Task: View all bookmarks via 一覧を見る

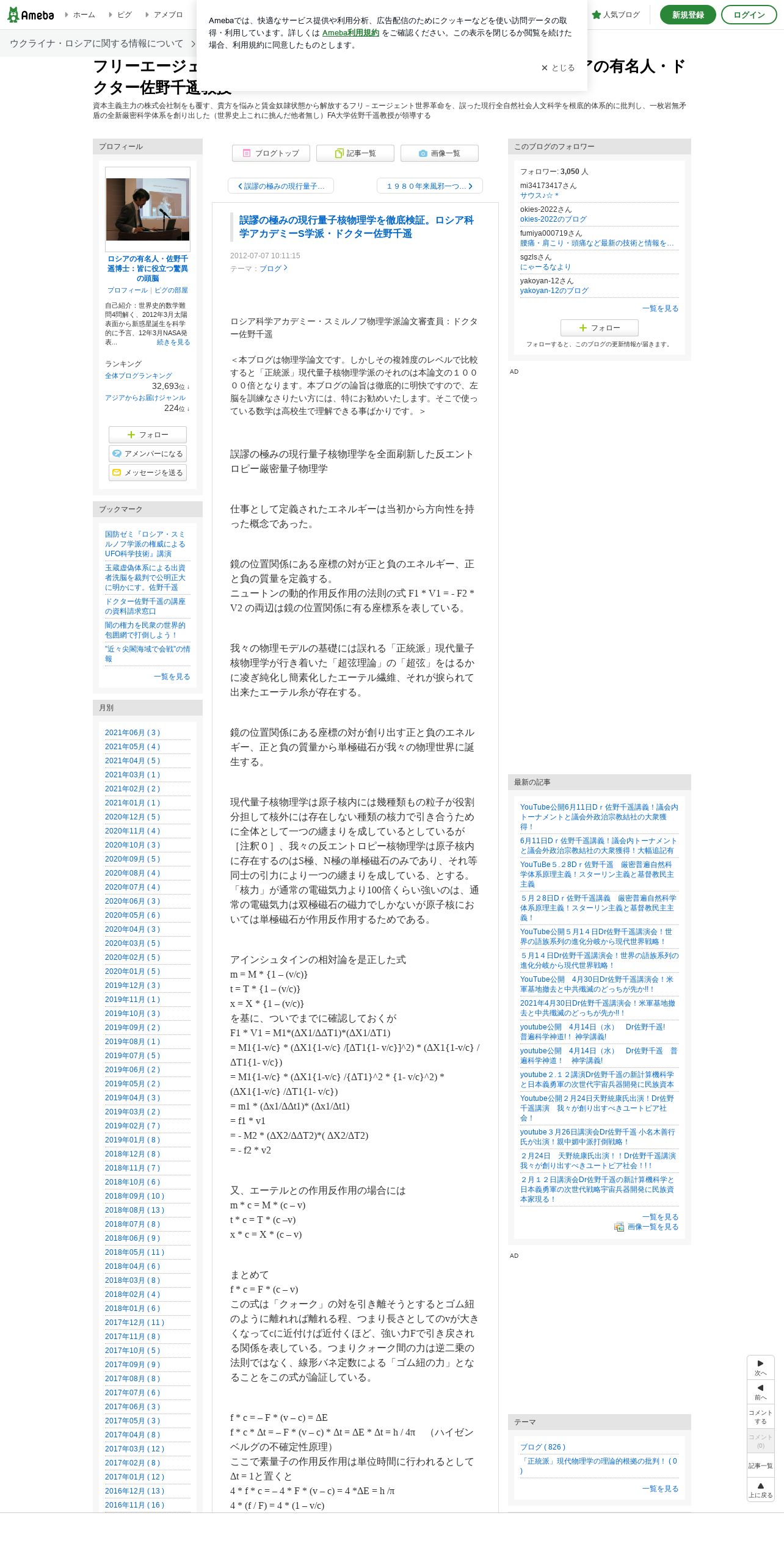Action: coord(172,677)
